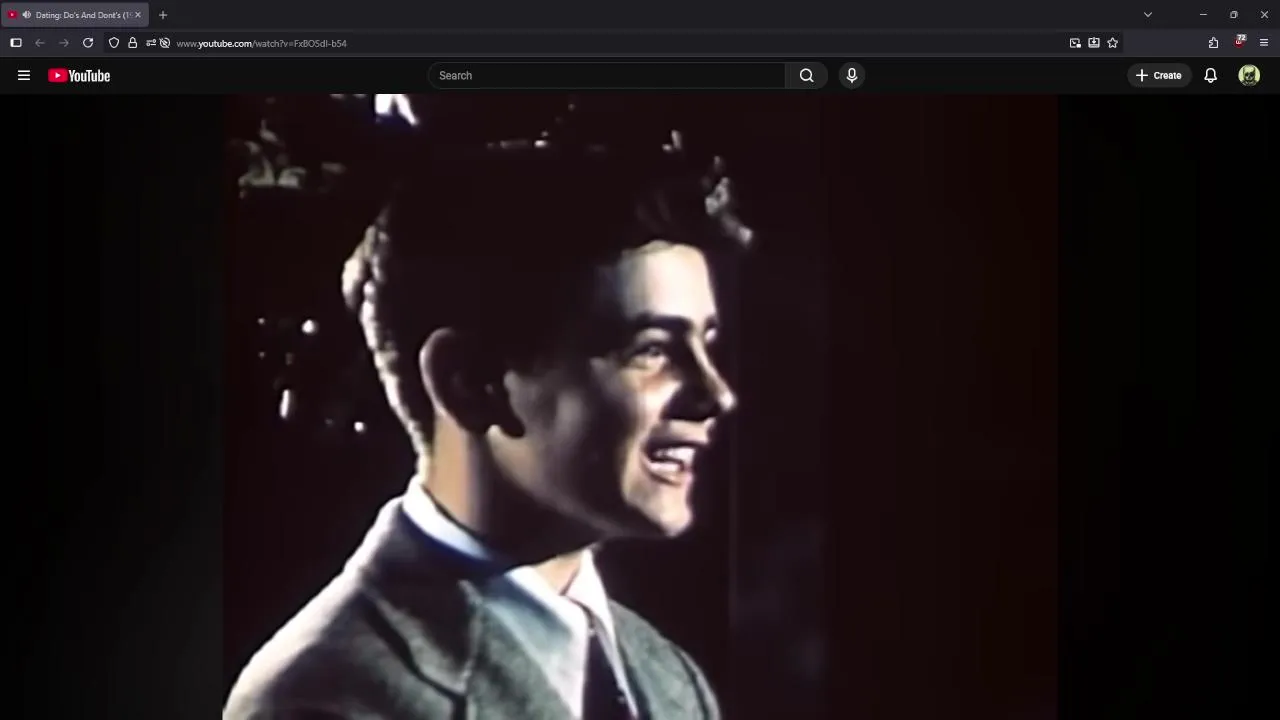Click autoplay blocked indicator icon
This screenshot has width=1280, height=720.
click(x=165, y=43)
